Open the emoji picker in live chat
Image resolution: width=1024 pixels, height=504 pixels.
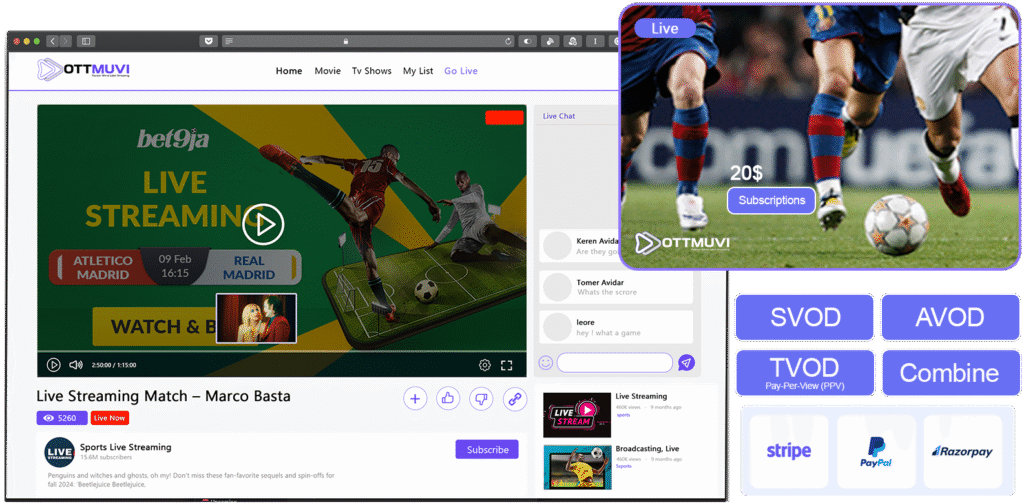545,362
